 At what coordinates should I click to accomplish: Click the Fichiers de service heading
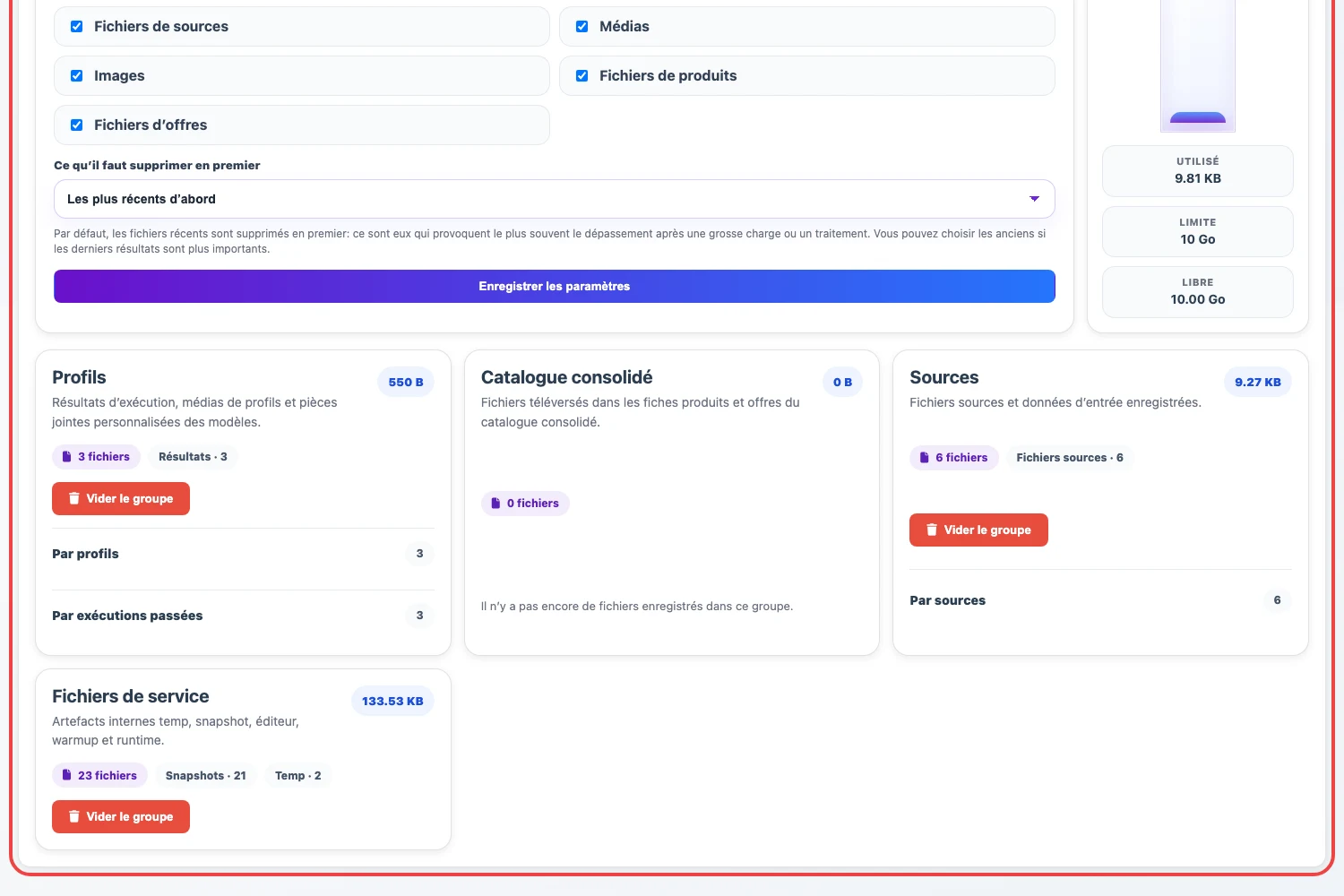[131, 696]
